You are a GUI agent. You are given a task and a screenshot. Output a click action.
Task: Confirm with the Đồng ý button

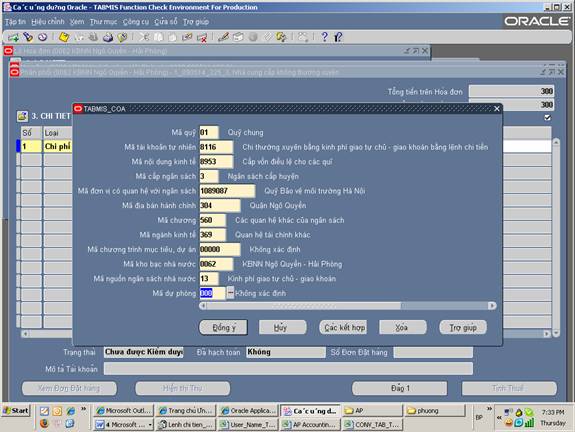tap(223, 327)
